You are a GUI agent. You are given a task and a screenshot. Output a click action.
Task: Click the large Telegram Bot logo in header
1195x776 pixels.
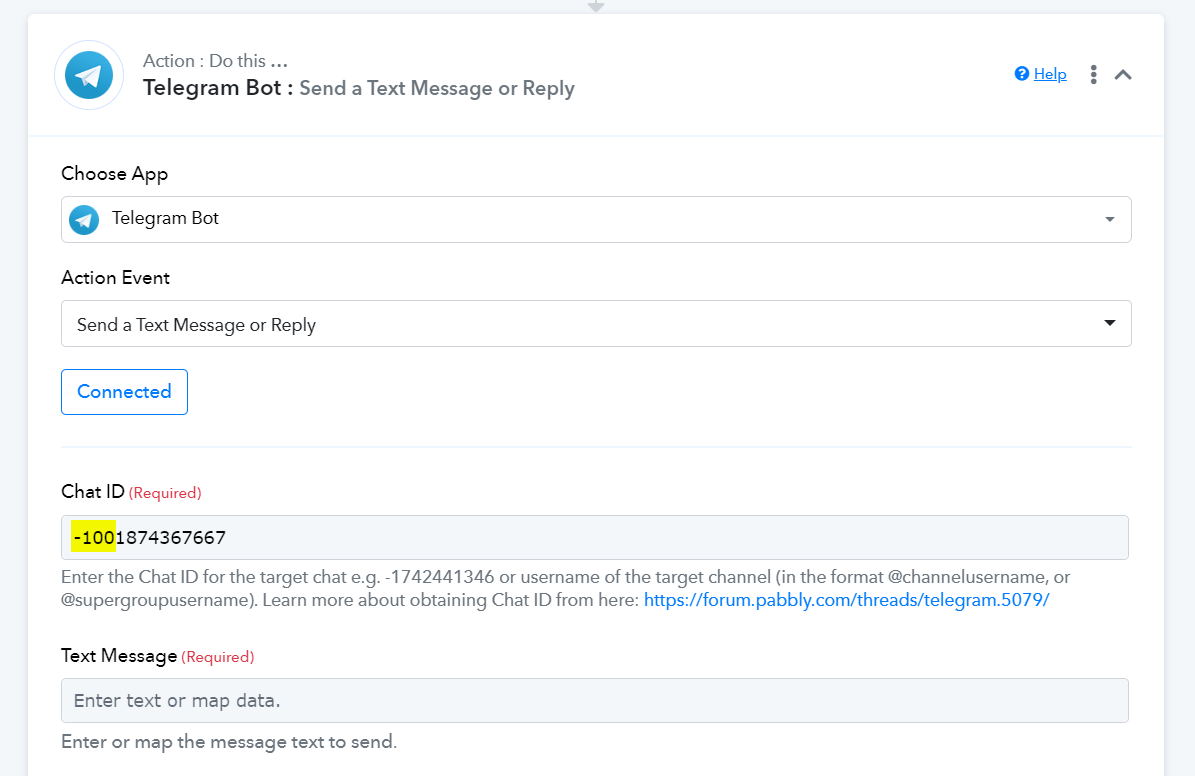(89, 75)
